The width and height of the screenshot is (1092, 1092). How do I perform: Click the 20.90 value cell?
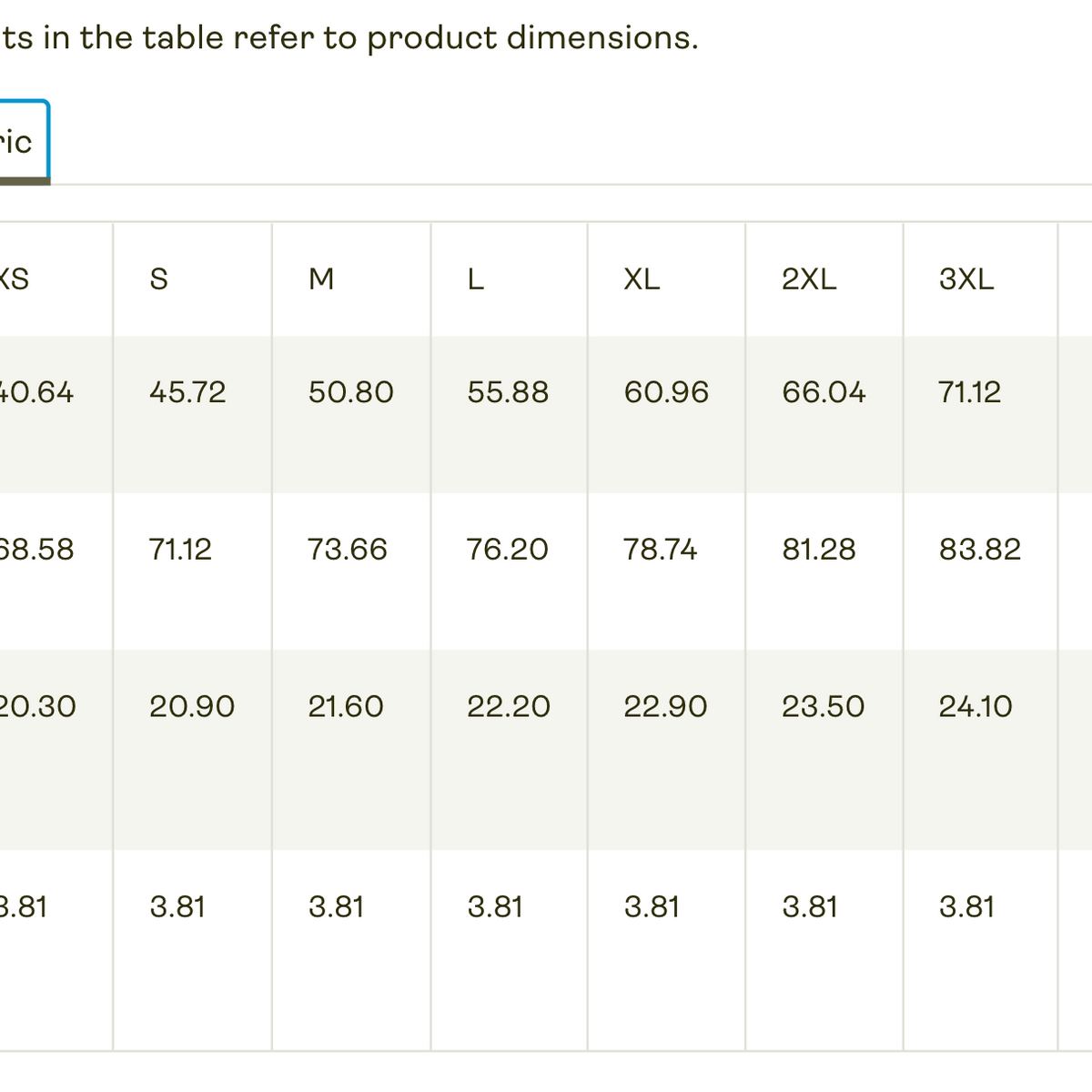pos(192,707)
